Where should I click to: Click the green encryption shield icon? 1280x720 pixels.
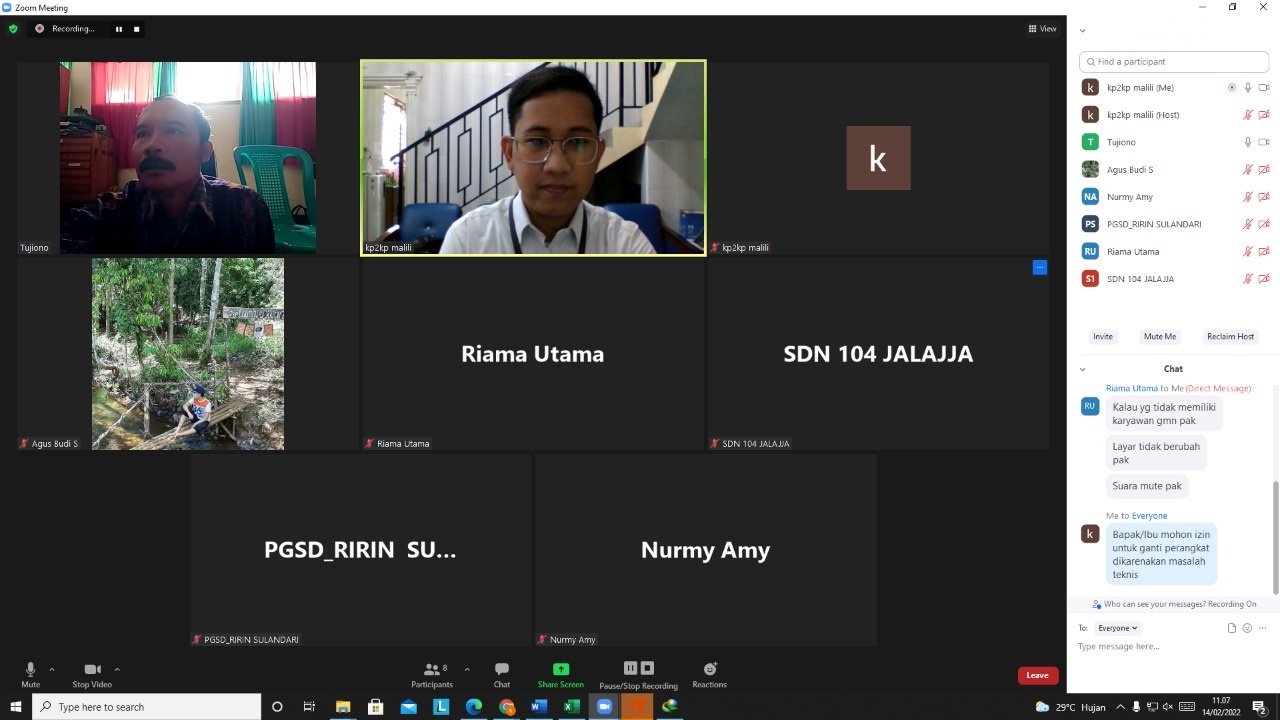(x=13, y=29)
